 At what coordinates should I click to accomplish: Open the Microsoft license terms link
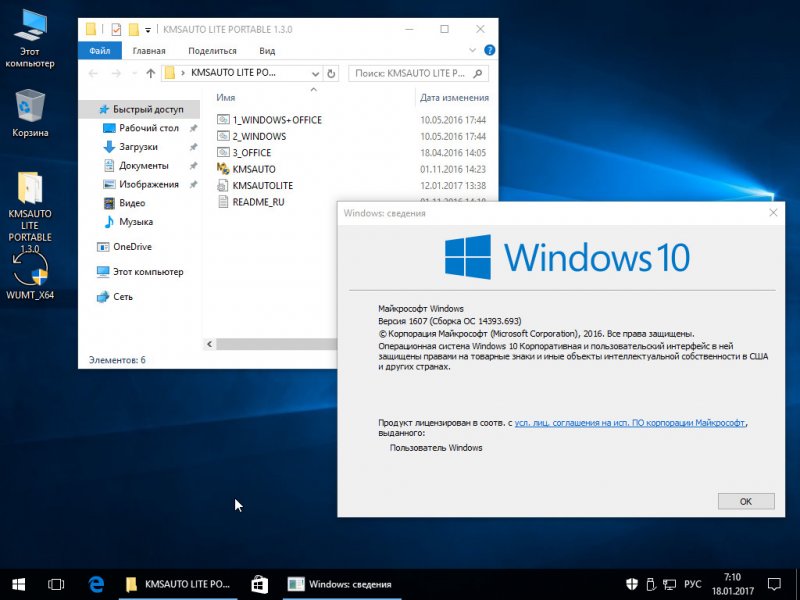pyautogui.click(x=630, y=423)
